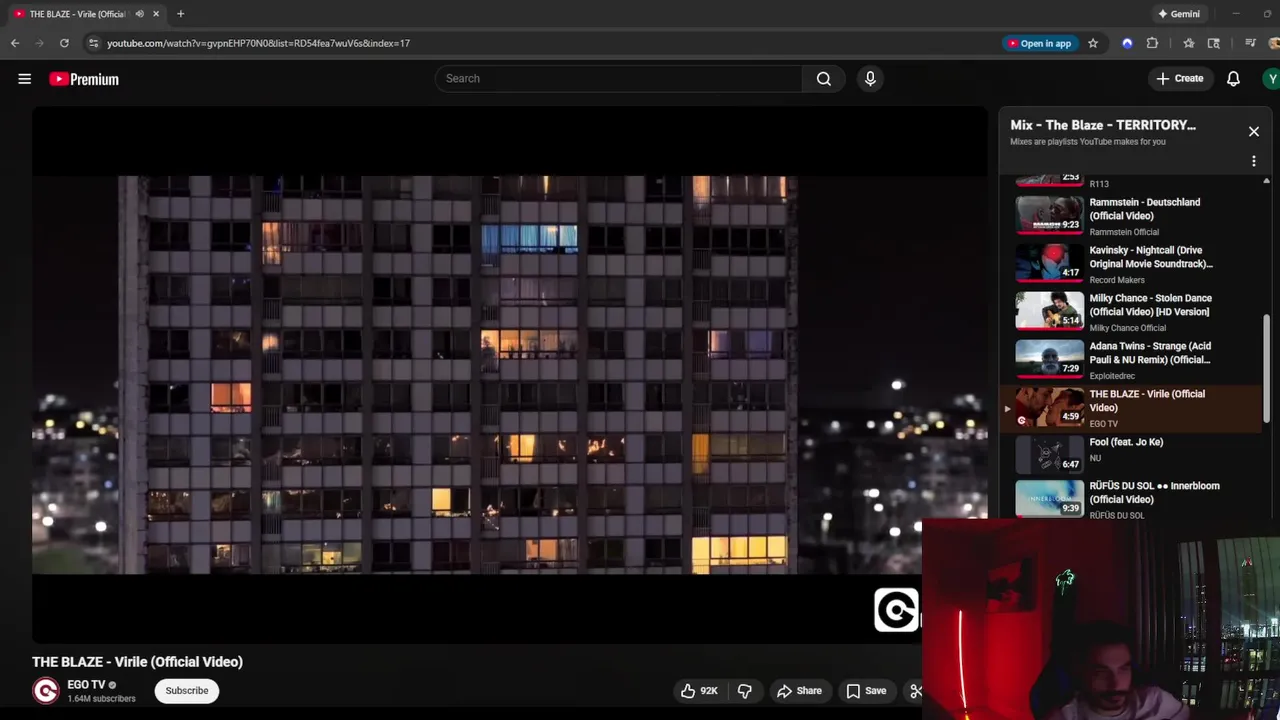
Task: Open RÜFÜS DU SOL Innerbloom title
Action: [1154, 492]
